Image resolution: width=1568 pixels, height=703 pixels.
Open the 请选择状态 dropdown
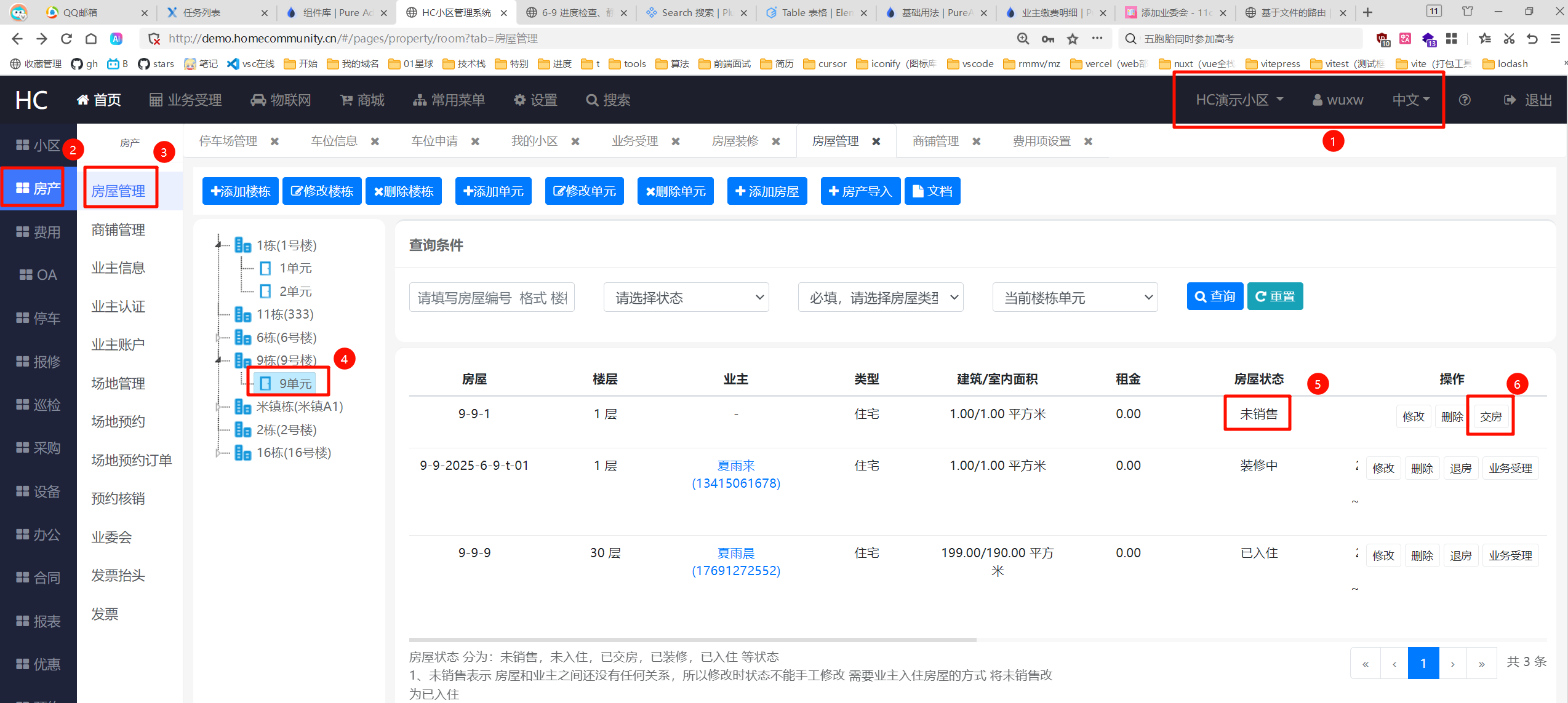tap(686, 298)
